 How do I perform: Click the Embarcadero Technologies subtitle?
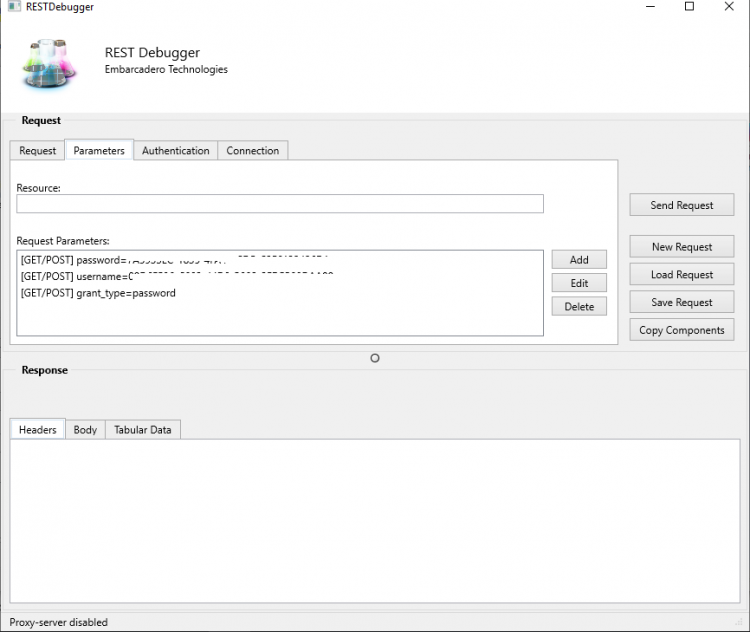[x=166, y=69]
